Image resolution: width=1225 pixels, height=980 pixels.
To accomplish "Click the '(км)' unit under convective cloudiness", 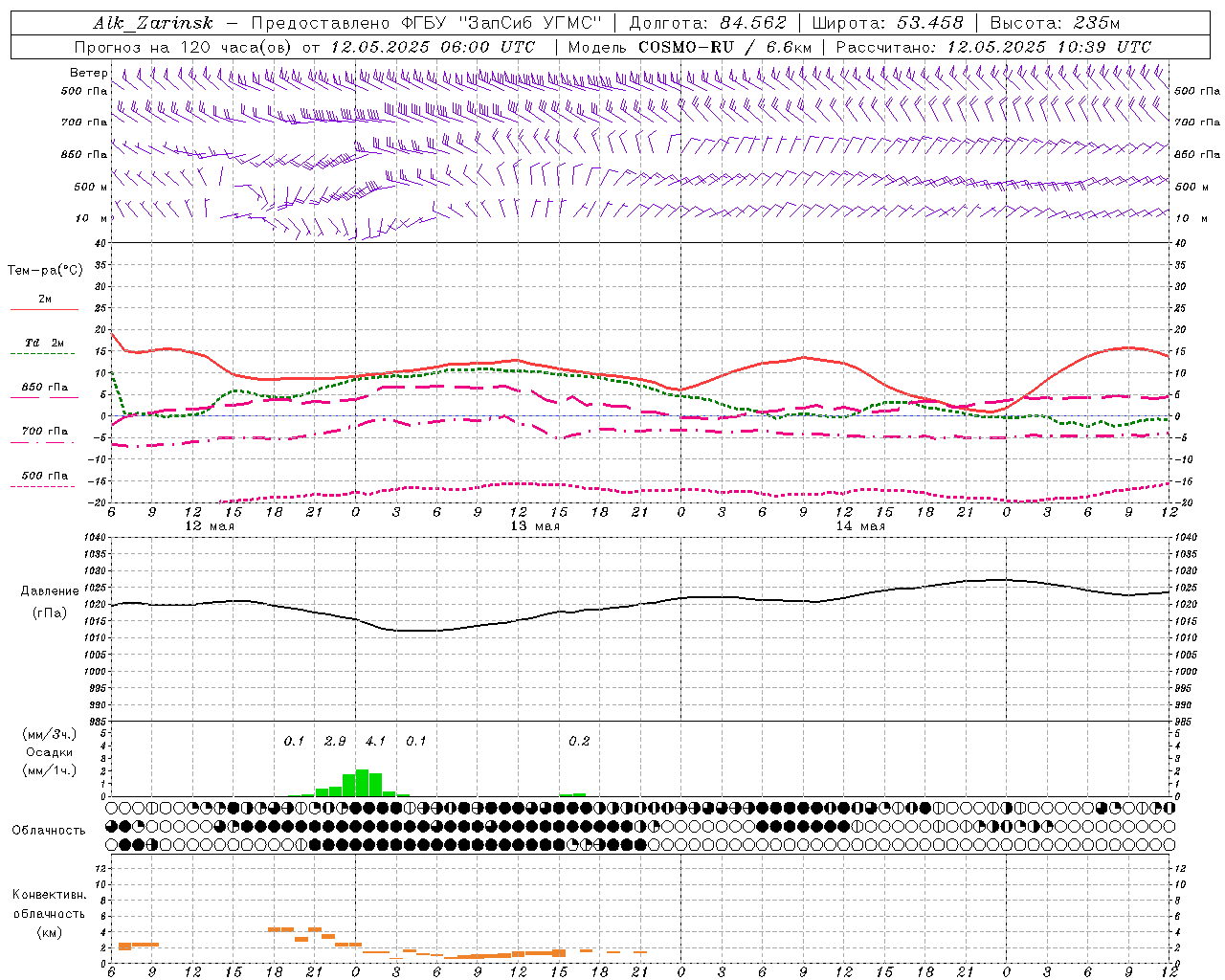I will (x=50, y=931).
